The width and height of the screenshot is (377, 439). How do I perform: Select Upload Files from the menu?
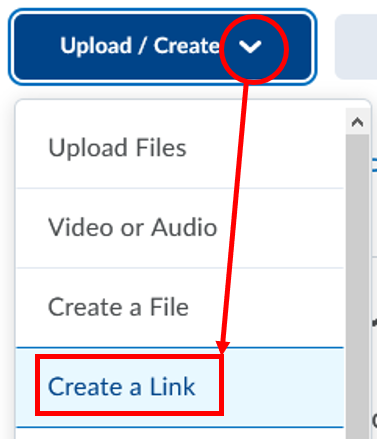click(180, 148)
